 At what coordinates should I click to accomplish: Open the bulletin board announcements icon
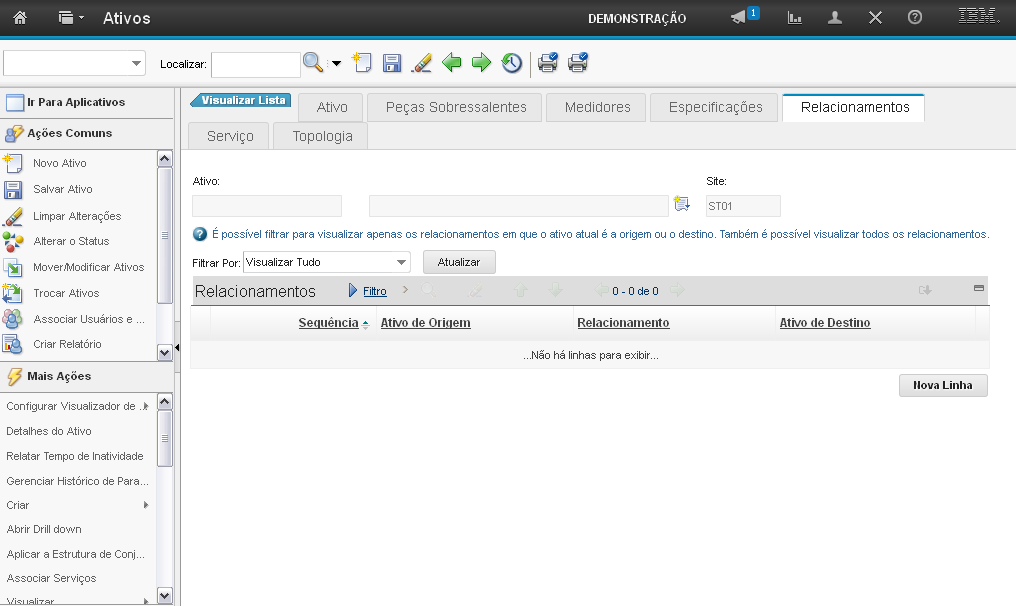tap(740, 18)
